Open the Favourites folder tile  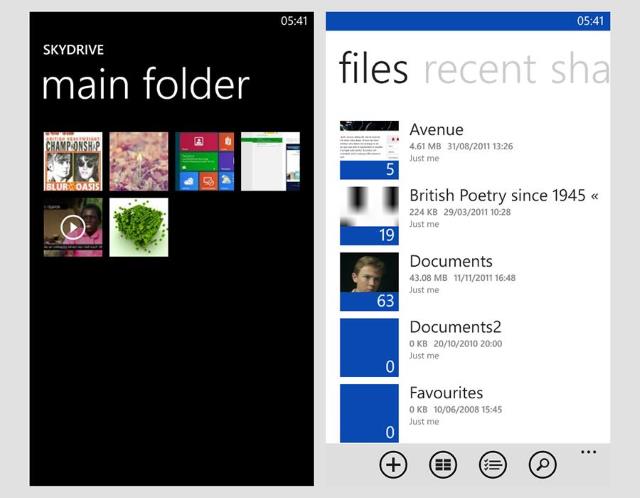tap(369, 413)
